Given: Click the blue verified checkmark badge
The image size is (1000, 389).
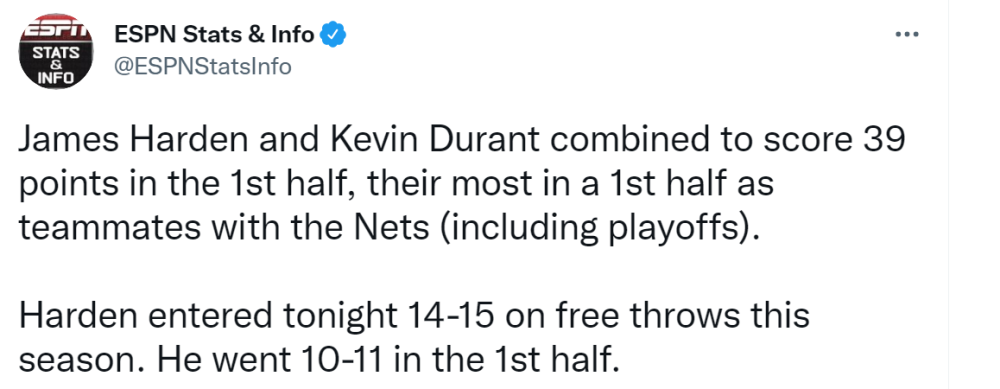Looking at the screenshot, I should click(333, 35).
